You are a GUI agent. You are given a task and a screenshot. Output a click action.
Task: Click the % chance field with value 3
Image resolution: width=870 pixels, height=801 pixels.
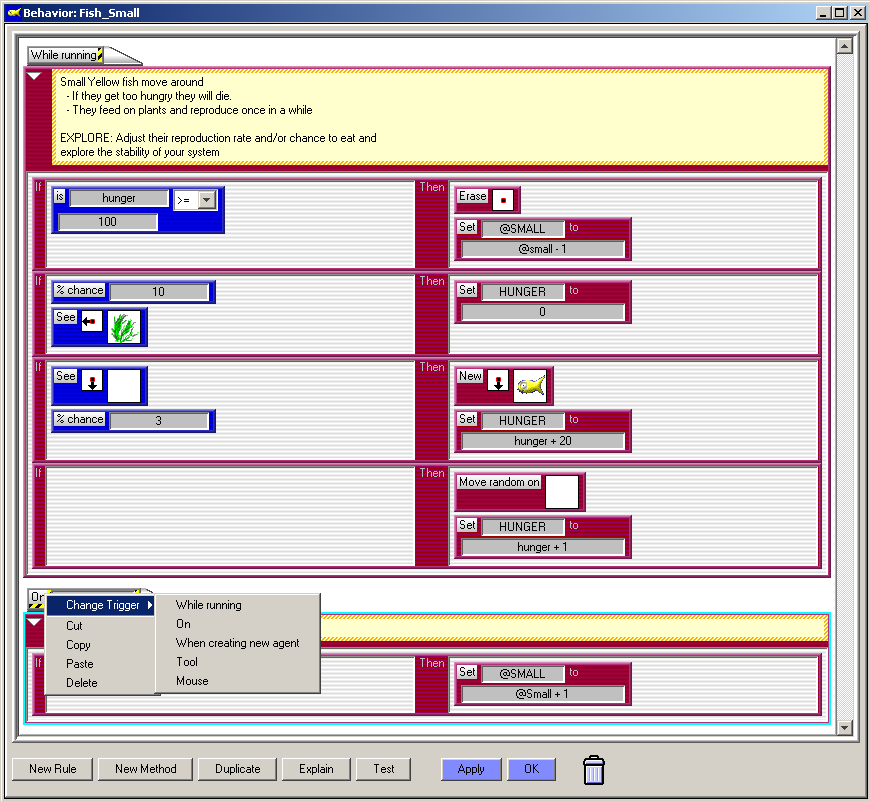tap(159, 421)
